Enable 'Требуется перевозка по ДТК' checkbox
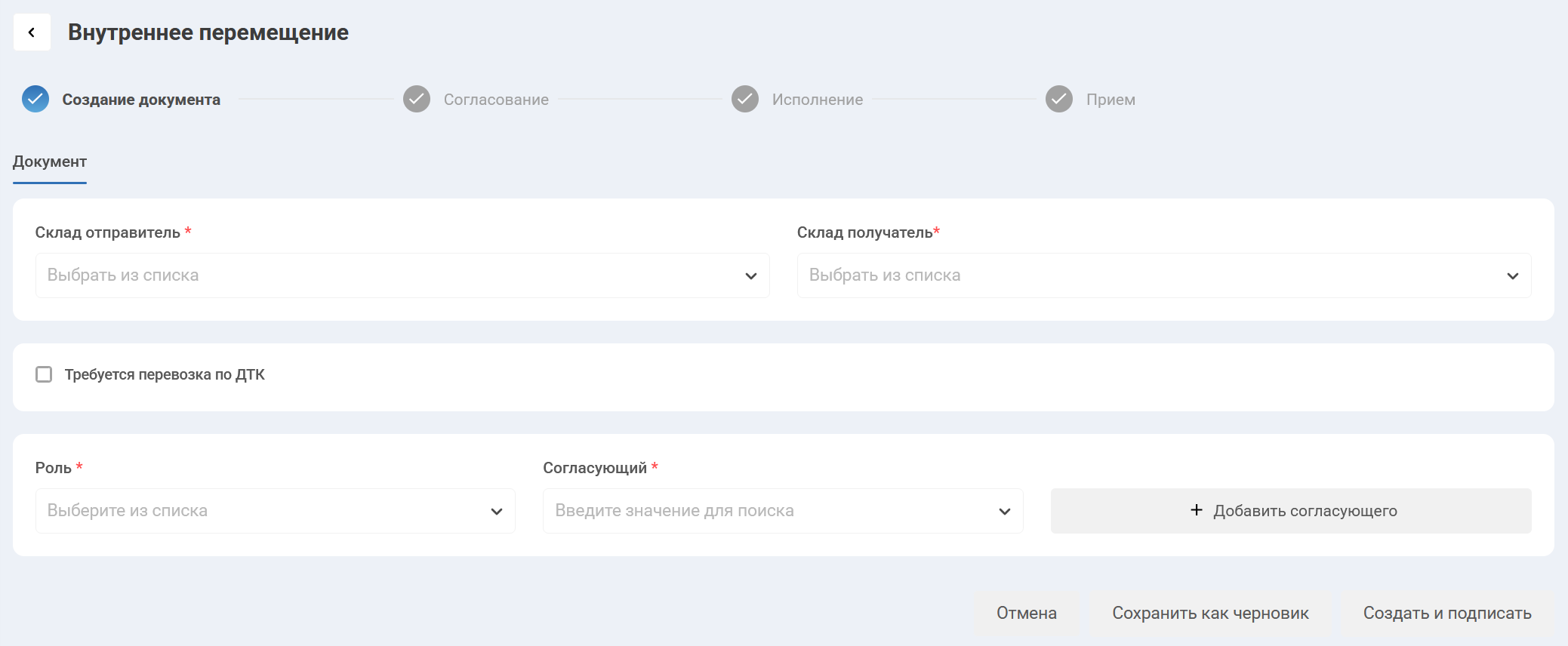Viewport: 1568px width, 646px height. (44, 374)
